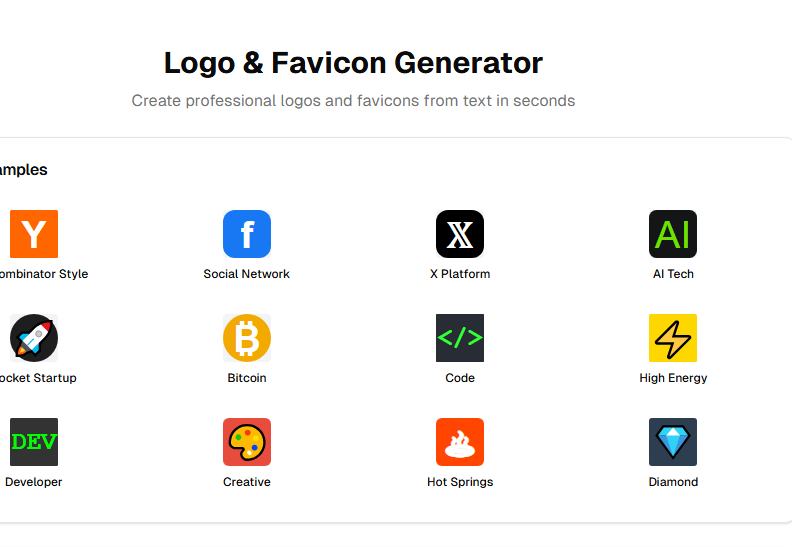Click the High Energy label
Screen dimensions: 792x547
click(673, 378)
